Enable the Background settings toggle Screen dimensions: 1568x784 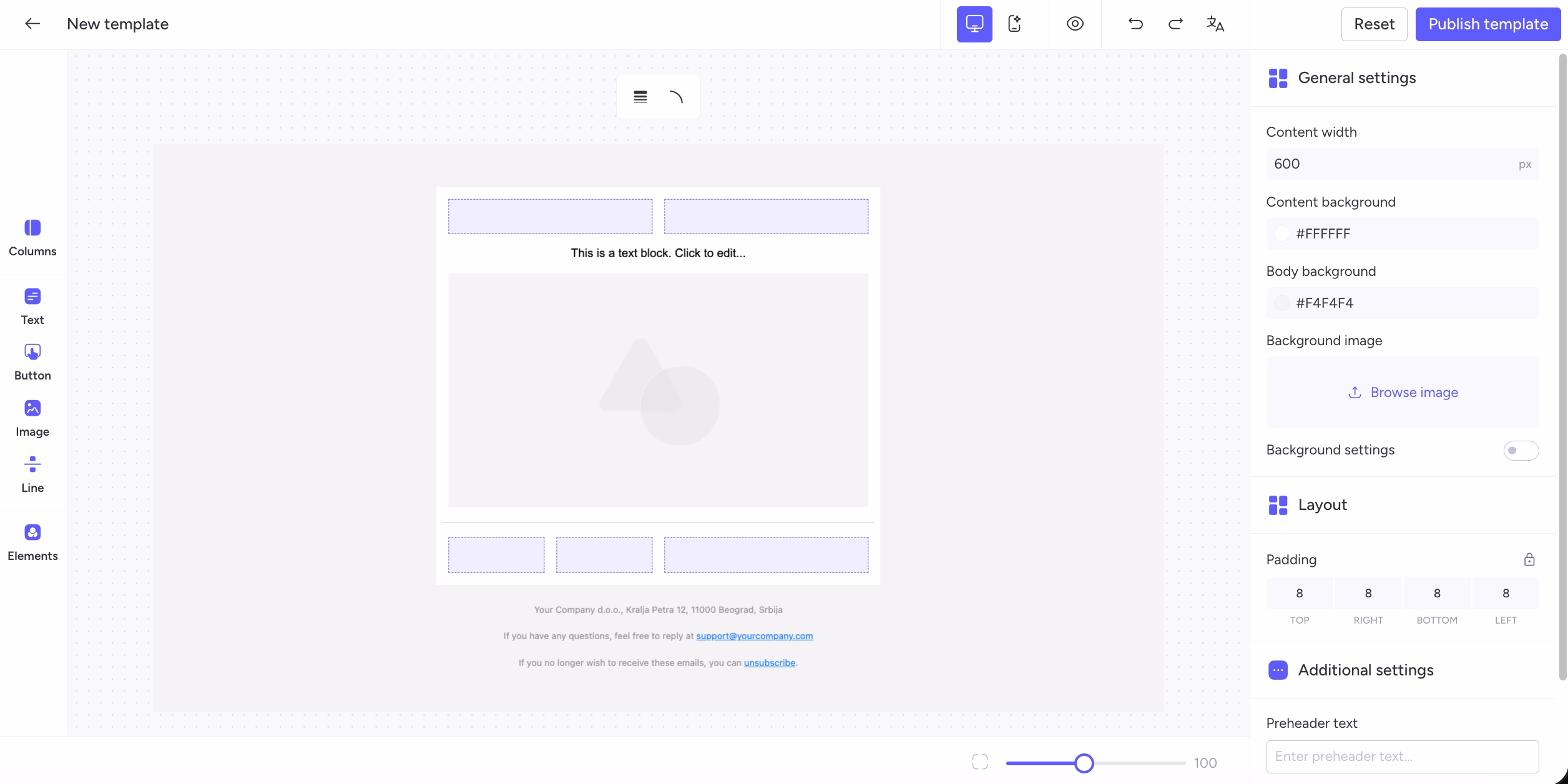tap(1521, 450)
